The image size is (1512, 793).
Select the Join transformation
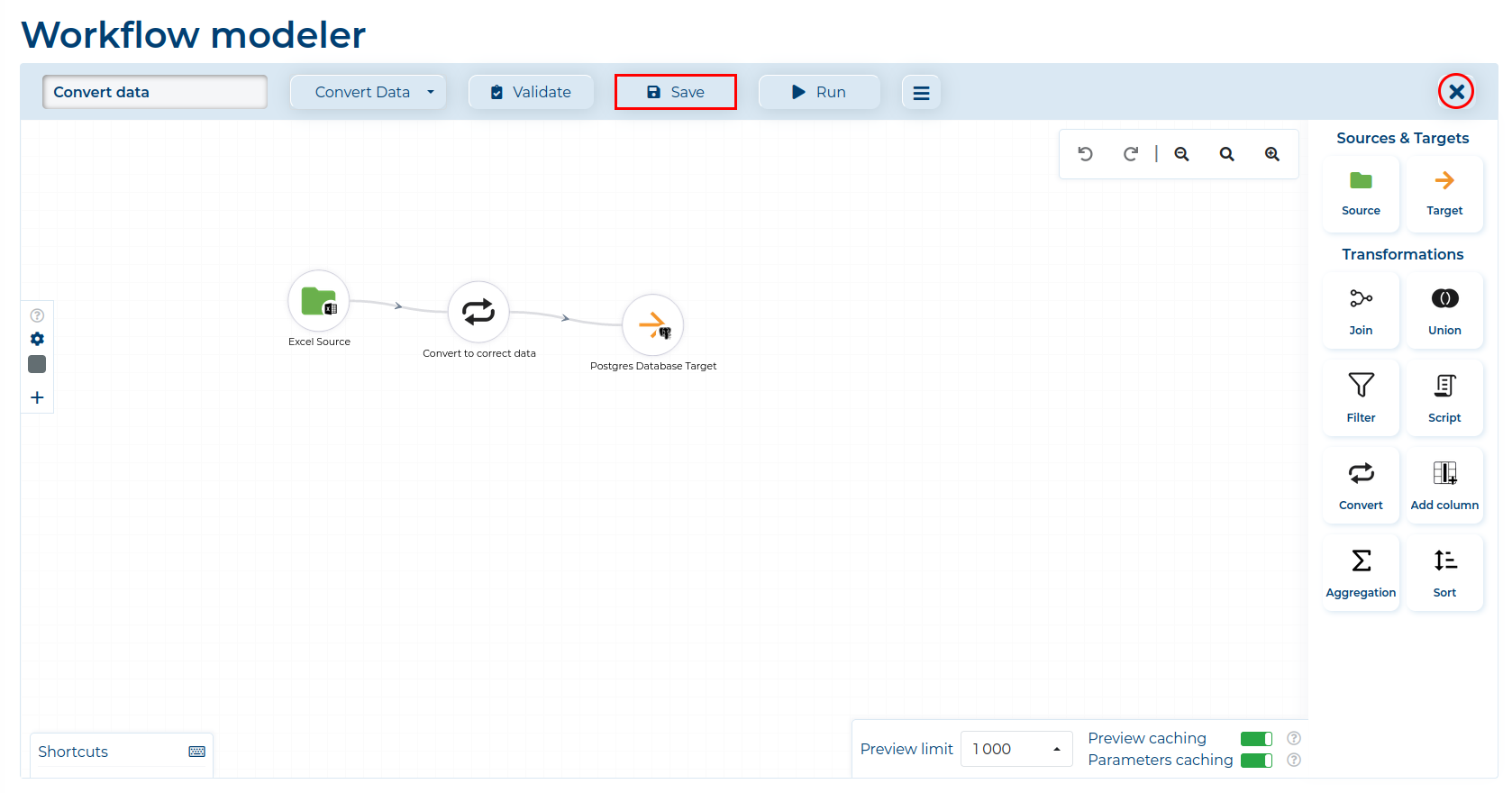(x=1361, y=310)
